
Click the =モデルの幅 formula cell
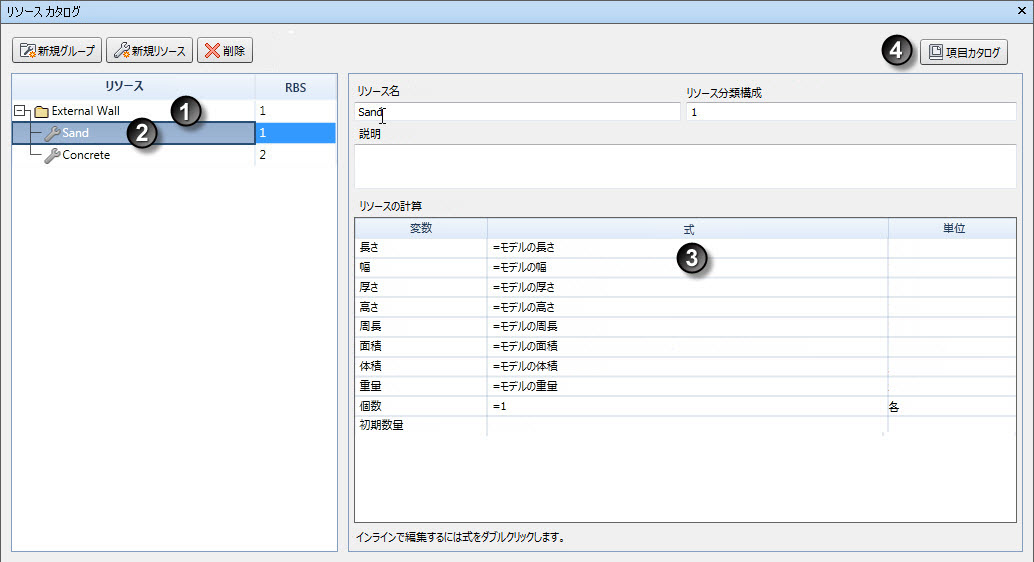click(x=688, y=268)
